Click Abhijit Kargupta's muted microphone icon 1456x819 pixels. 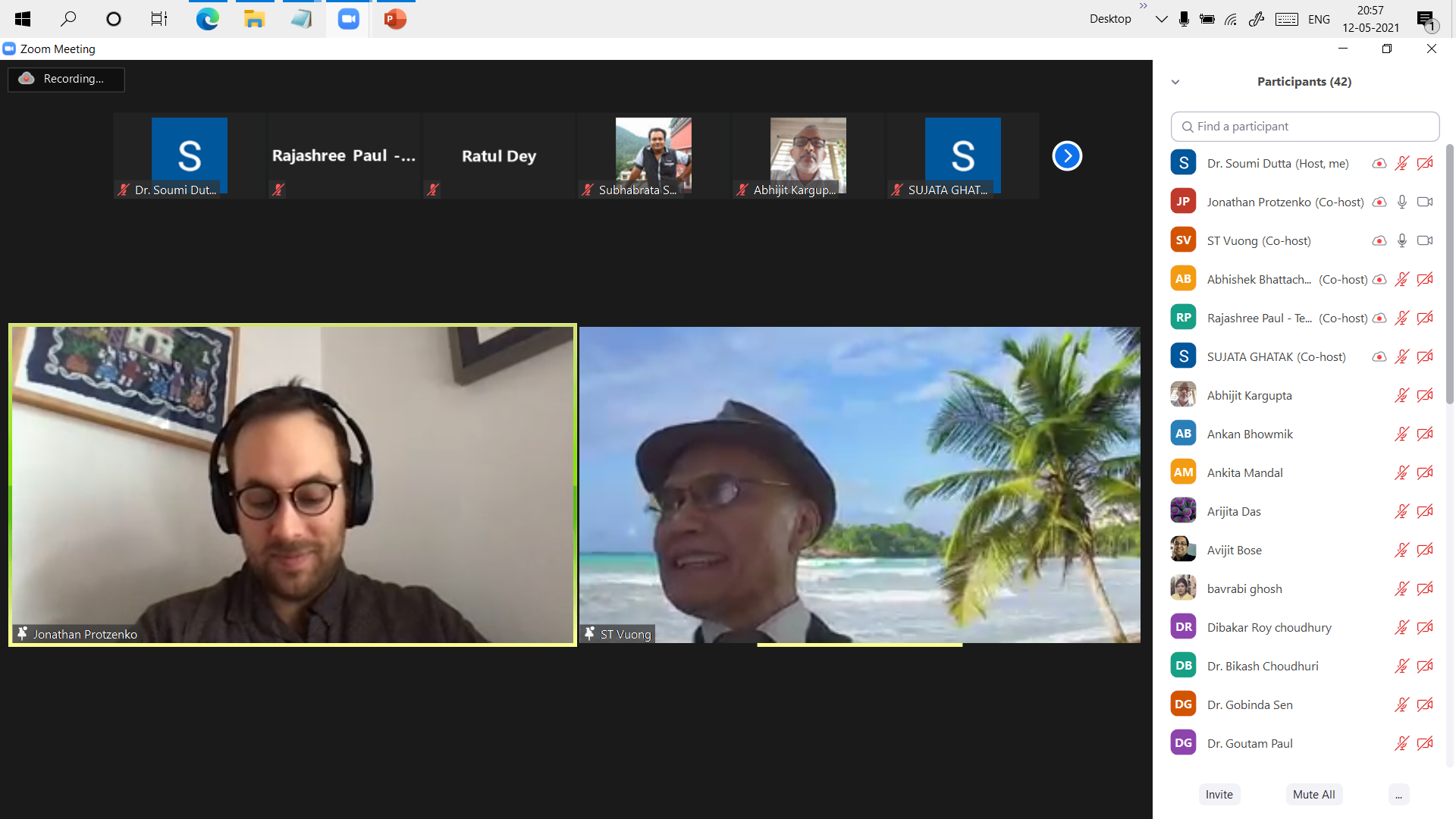click(1402, 395)
